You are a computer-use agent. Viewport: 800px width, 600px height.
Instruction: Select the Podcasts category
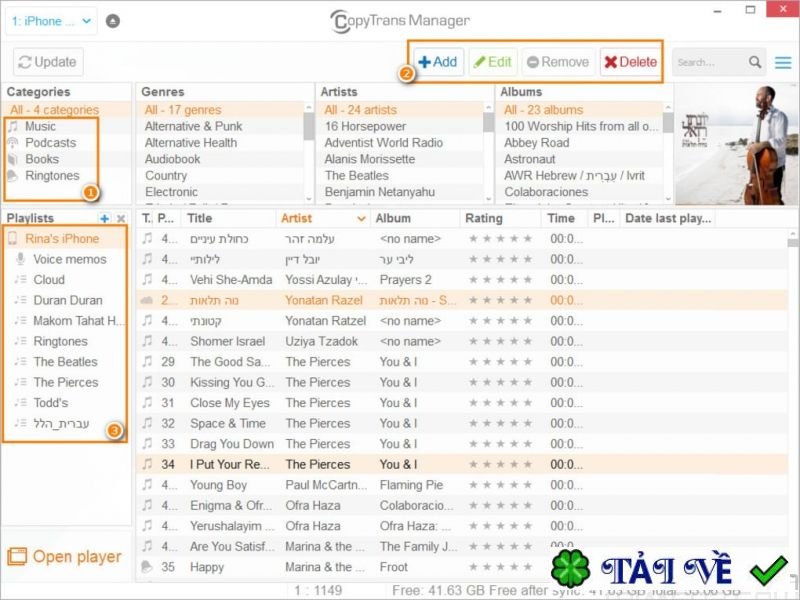(51, 142)
